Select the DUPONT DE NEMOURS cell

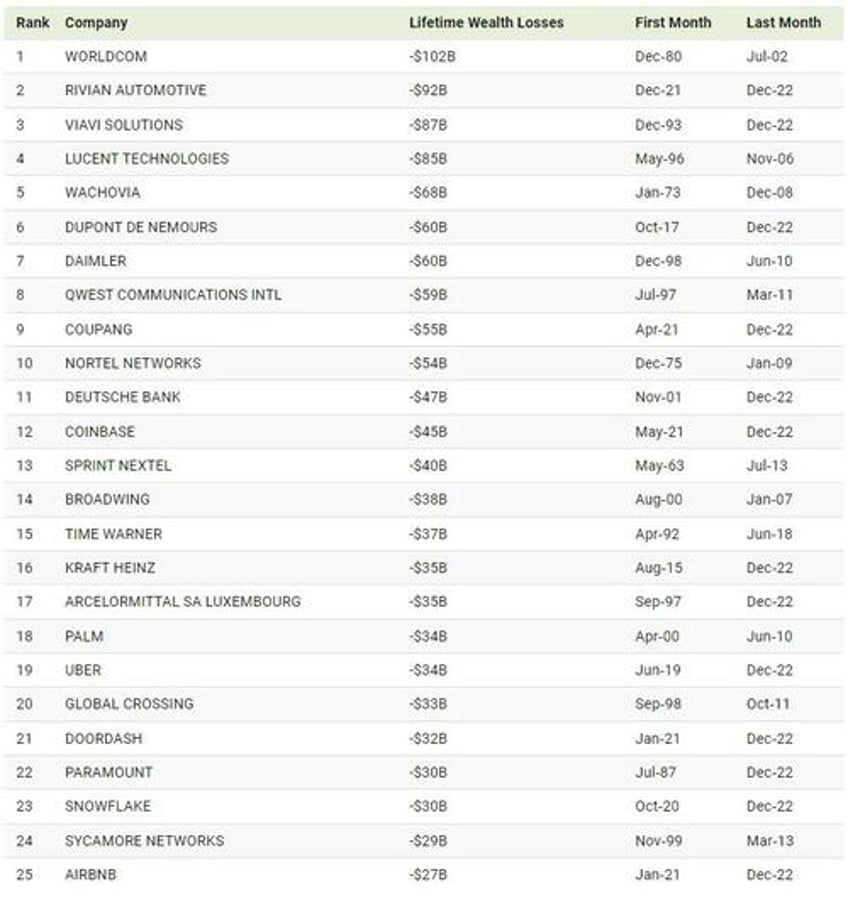pos(141,227)
